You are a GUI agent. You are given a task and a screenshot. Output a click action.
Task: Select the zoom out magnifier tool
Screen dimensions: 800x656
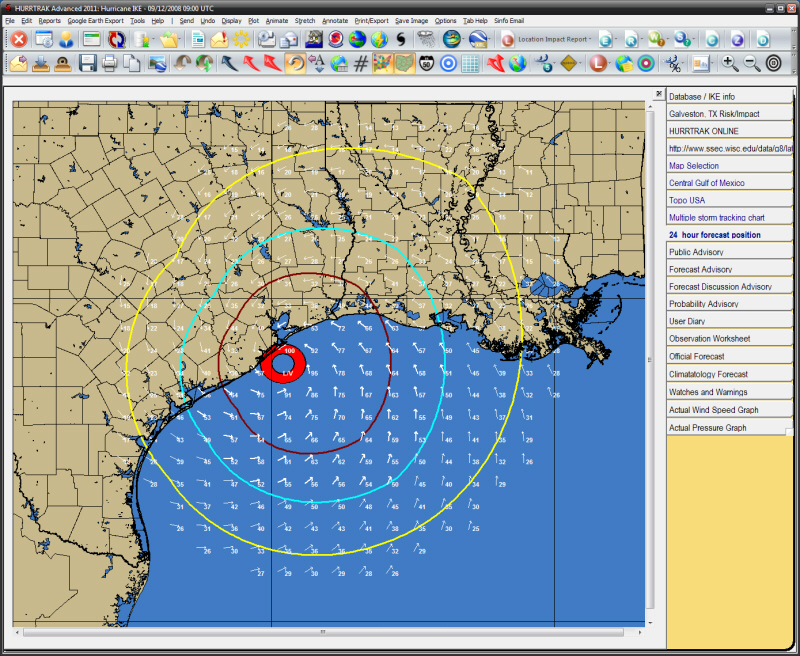click(752, 64)
